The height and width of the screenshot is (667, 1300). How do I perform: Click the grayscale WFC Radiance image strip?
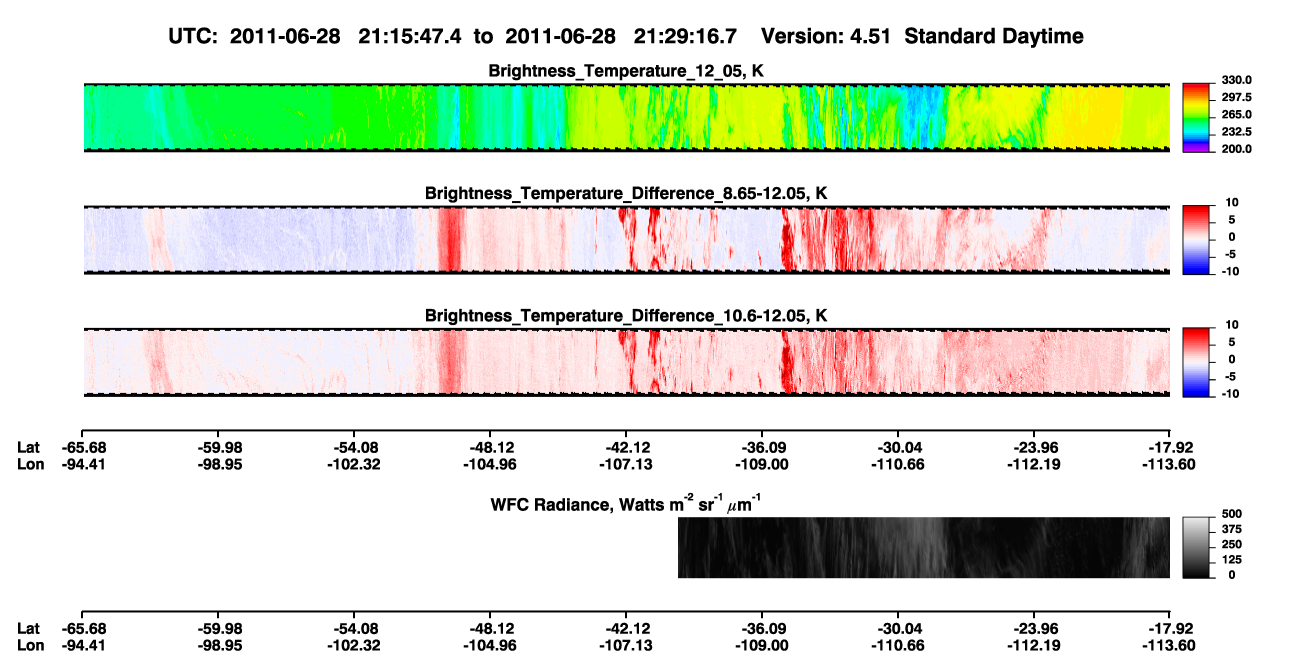[924, 547]
